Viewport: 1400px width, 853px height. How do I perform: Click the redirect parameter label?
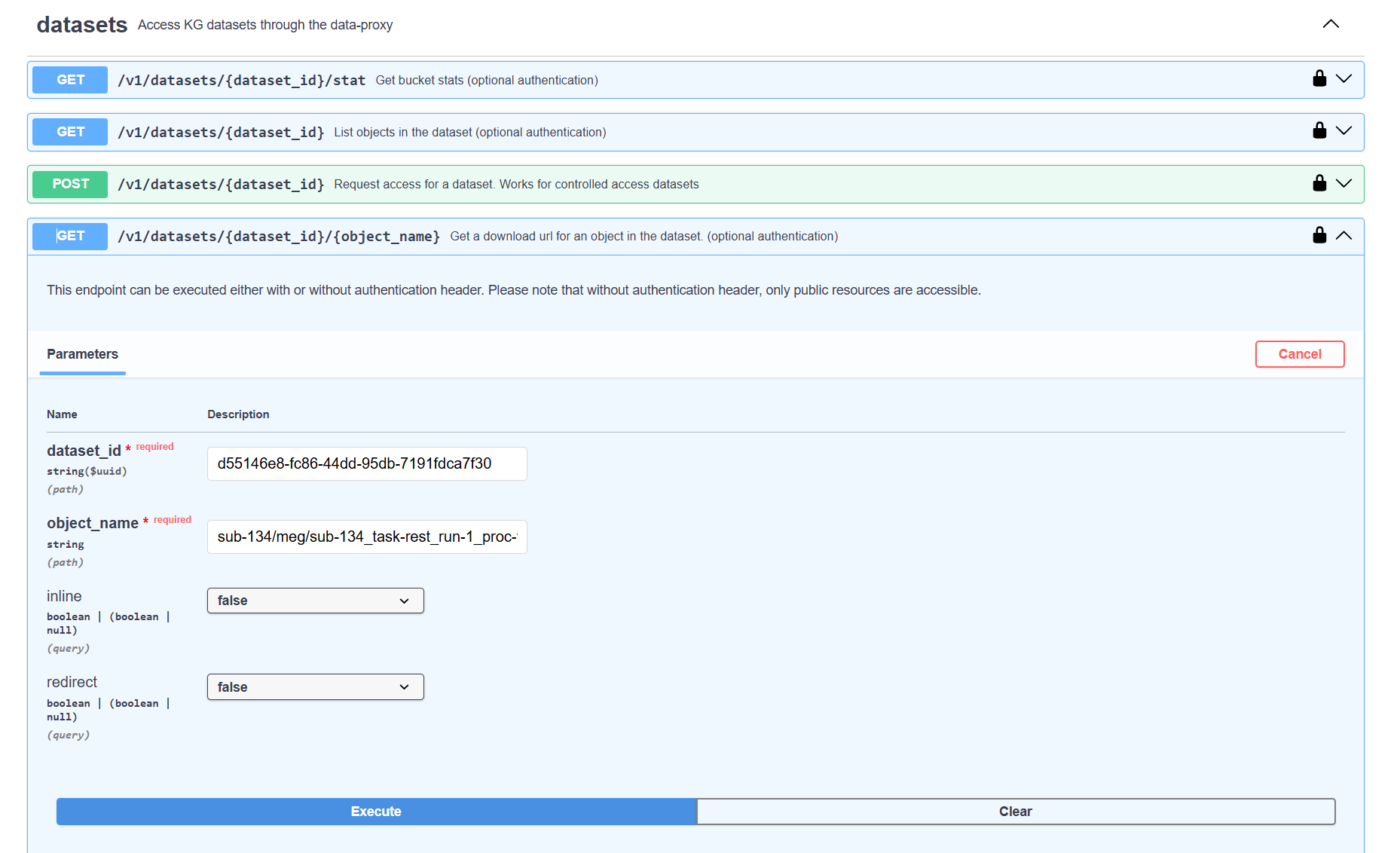[72, 682]
